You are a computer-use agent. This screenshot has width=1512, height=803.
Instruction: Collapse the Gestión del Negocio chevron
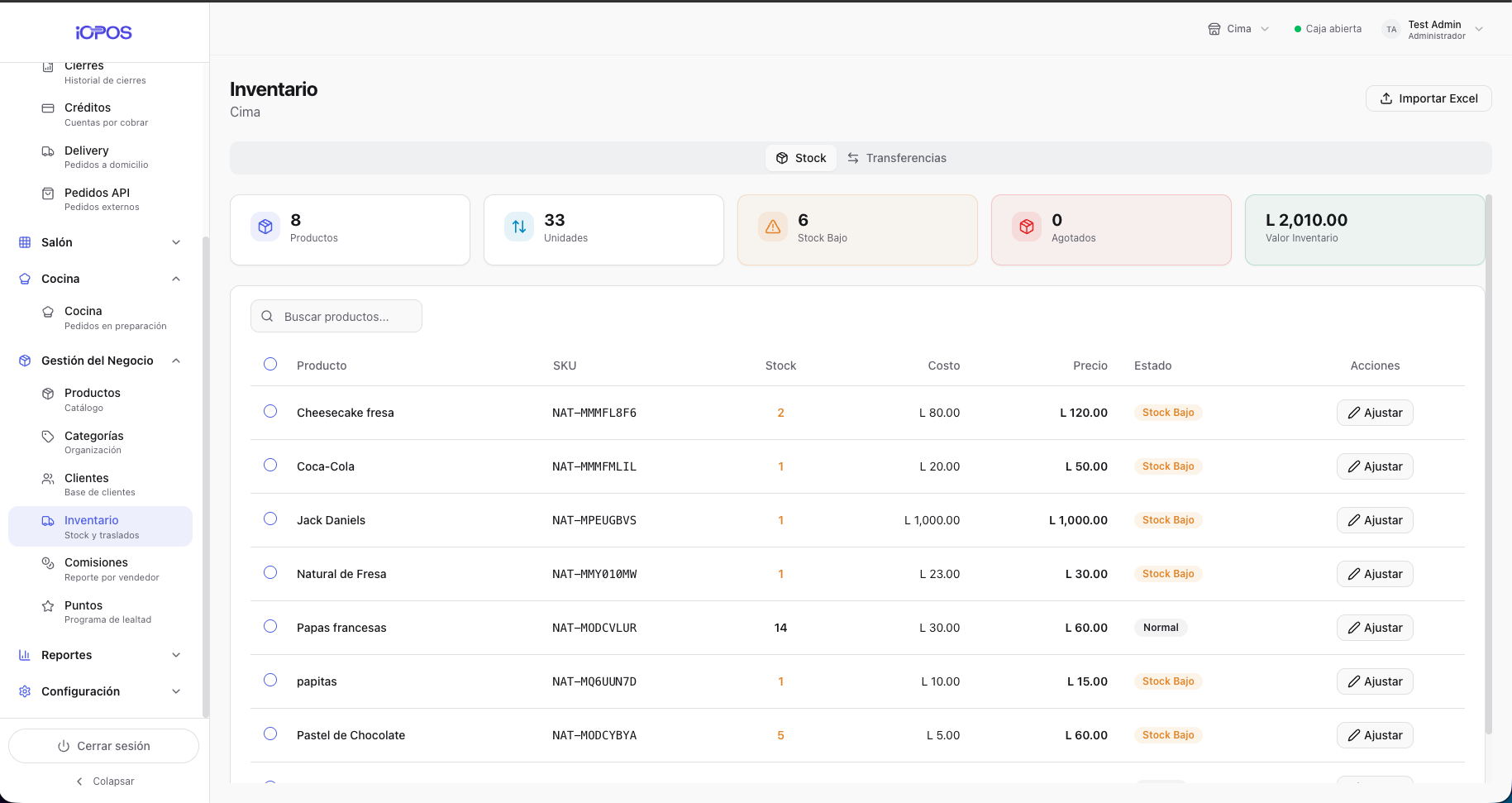[176, 361]
